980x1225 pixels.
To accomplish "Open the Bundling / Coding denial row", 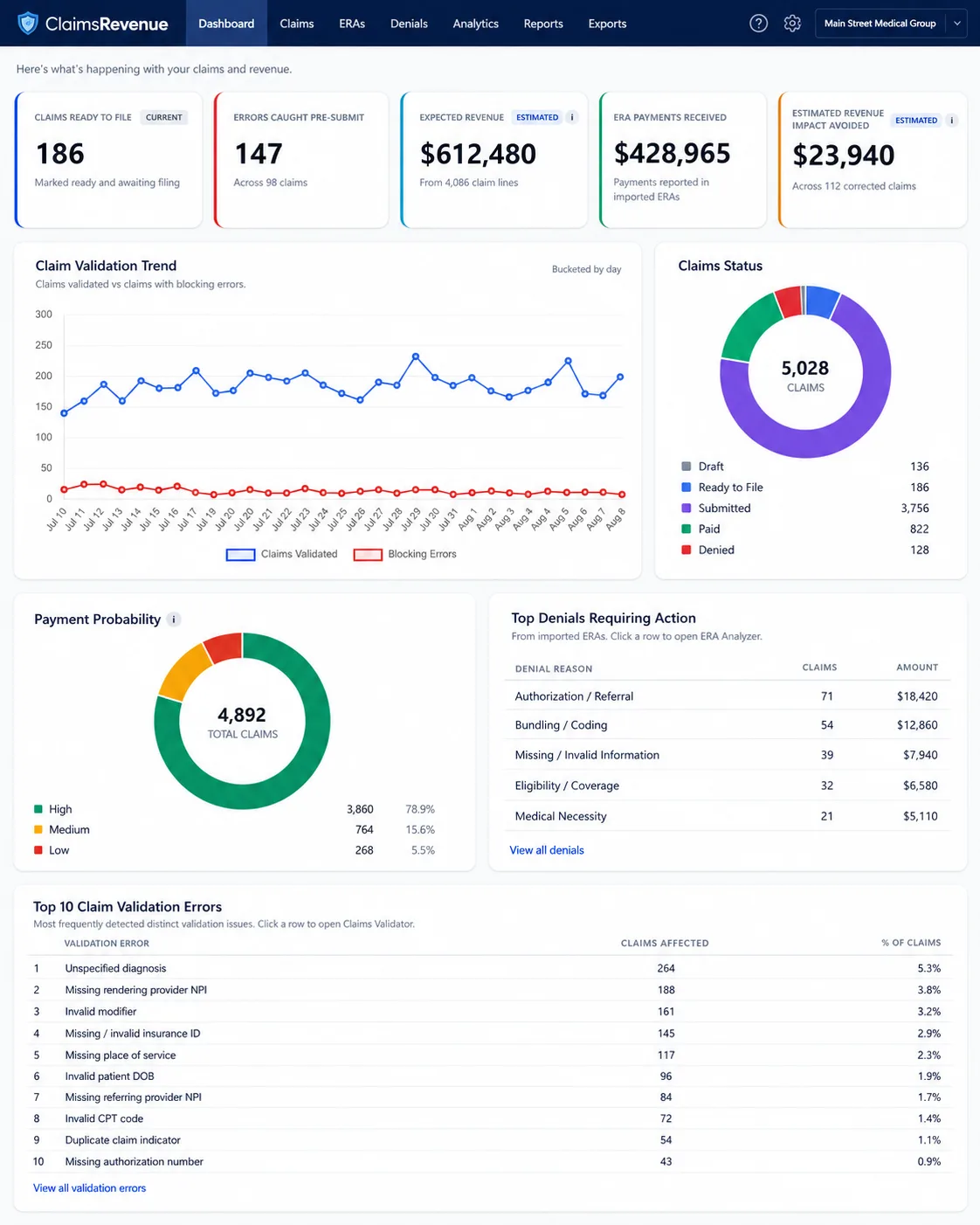I will click(x=728, y=725).
